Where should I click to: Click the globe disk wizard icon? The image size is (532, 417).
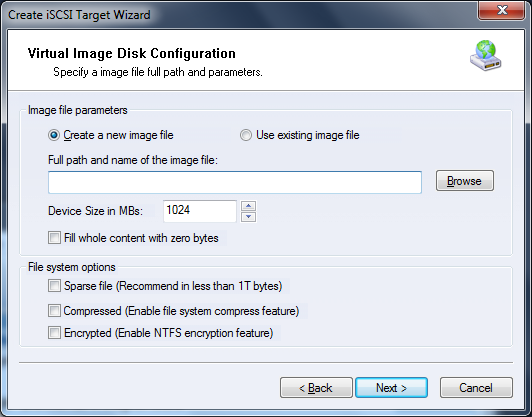[486, 56]
